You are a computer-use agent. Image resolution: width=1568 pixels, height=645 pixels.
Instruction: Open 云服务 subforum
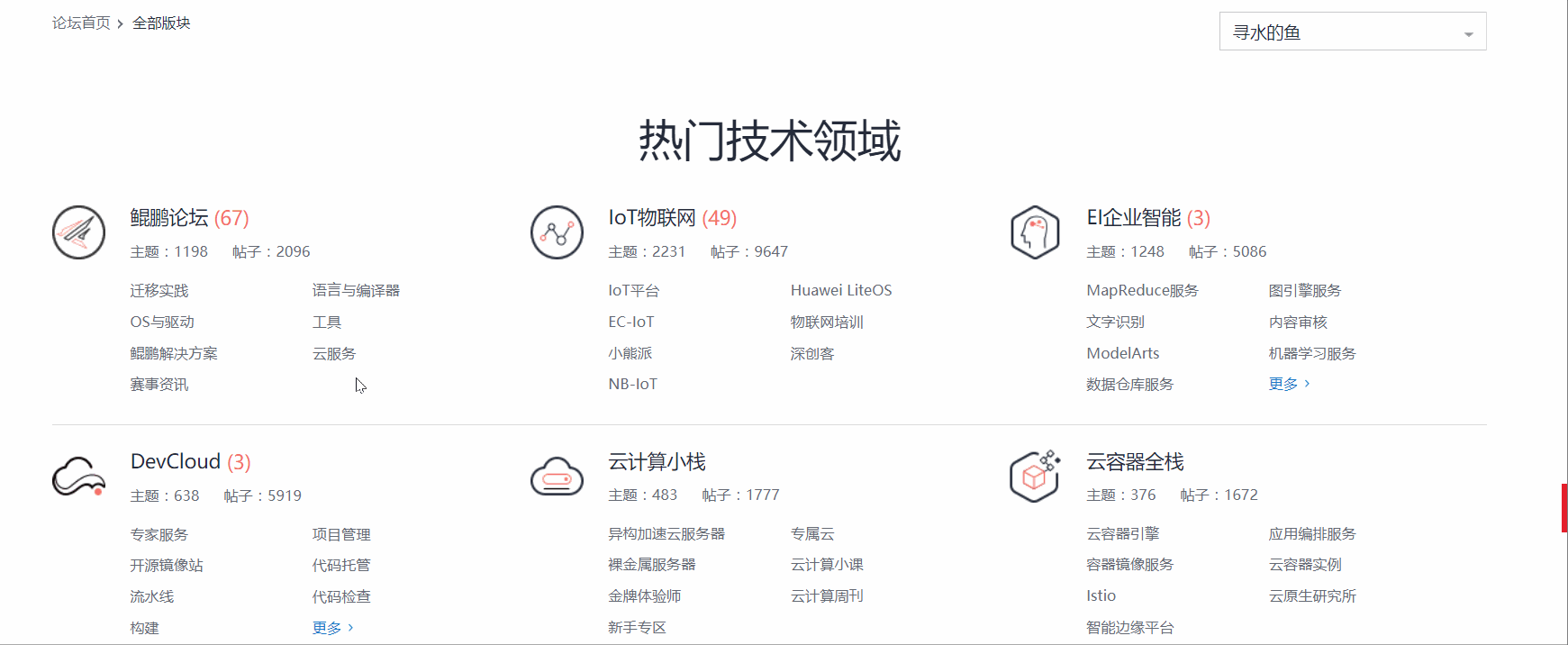coord(334,353)
